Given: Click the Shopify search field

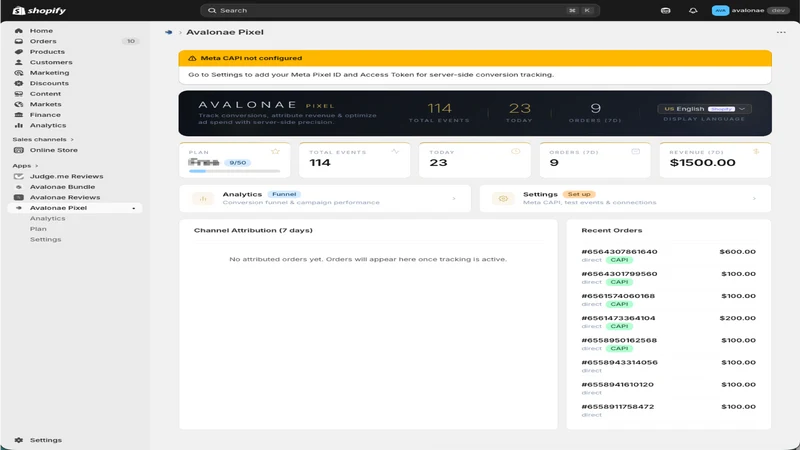Looking at the screenshot, I should coord(400,10).
